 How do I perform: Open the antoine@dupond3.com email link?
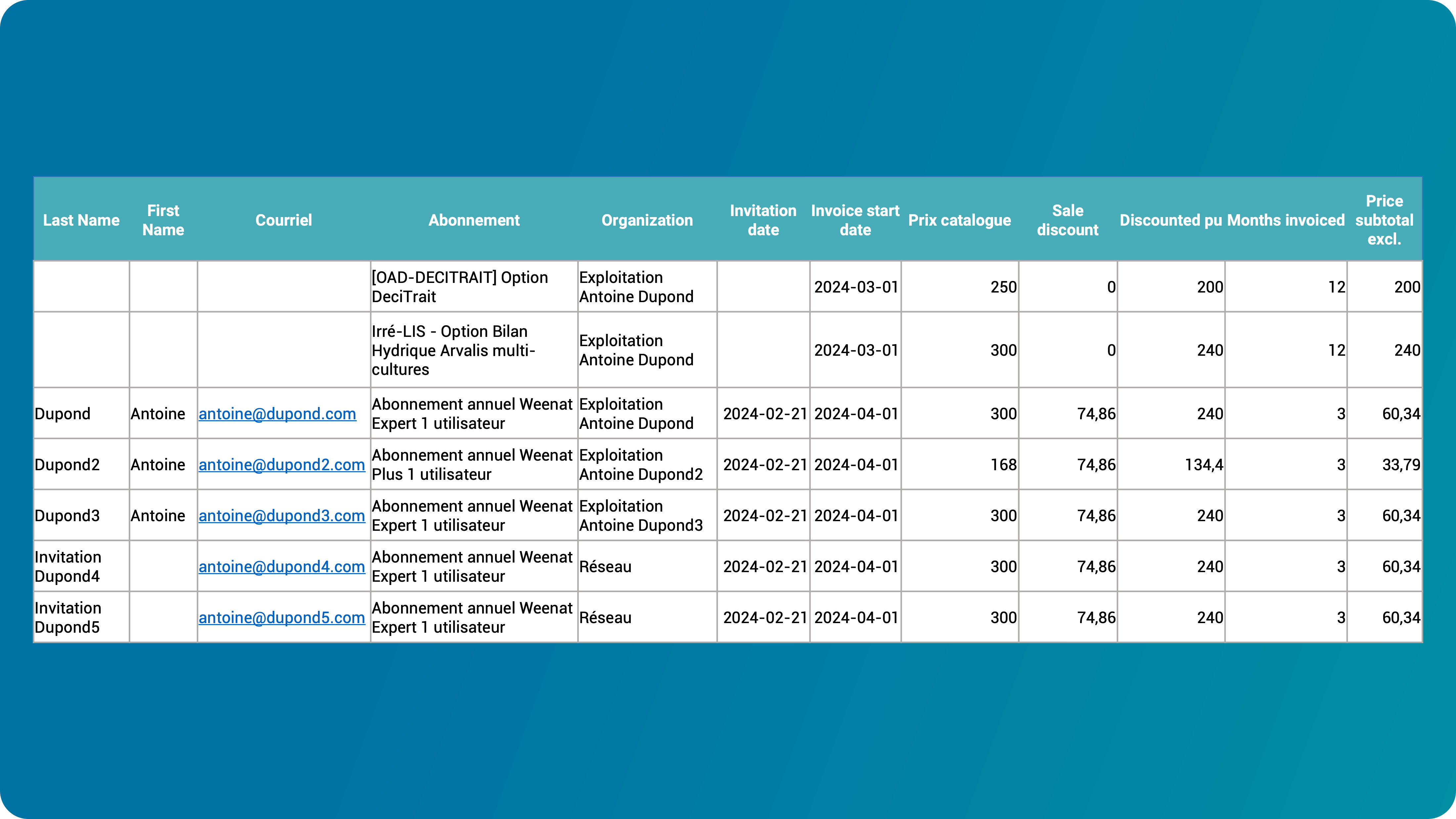coord(282,516)
